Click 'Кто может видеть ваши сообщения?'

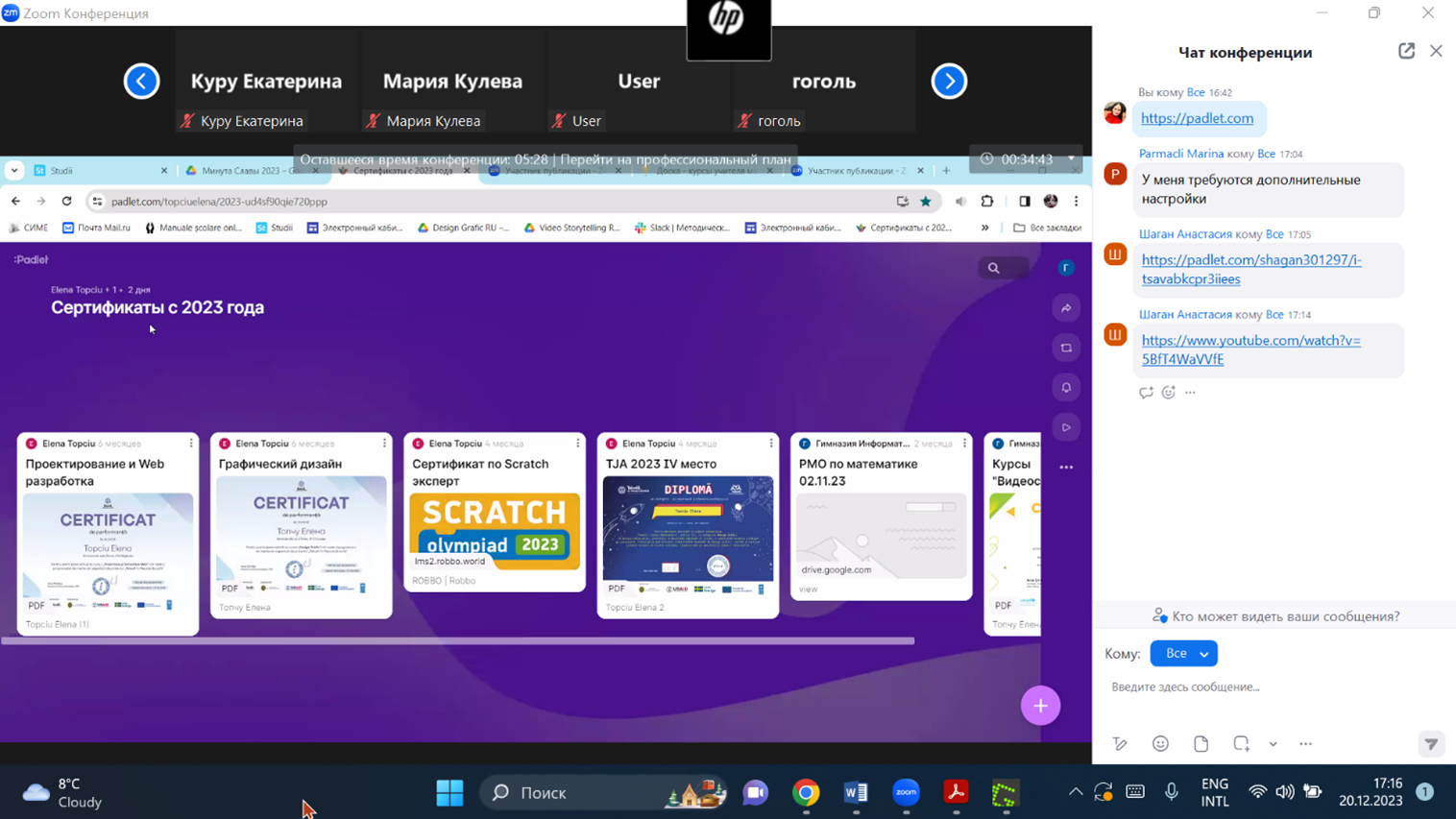tap(1275, 616)
